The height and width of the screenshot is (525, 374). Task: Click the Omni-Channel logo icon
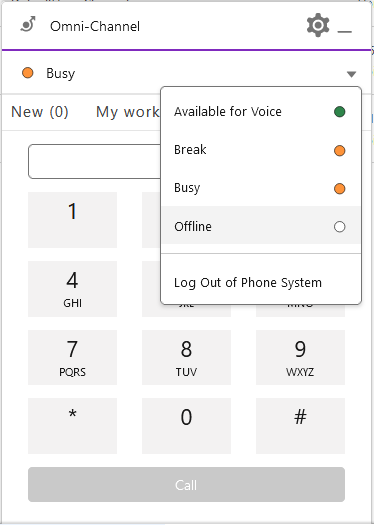pyautogui.click(x=28, y=24)
